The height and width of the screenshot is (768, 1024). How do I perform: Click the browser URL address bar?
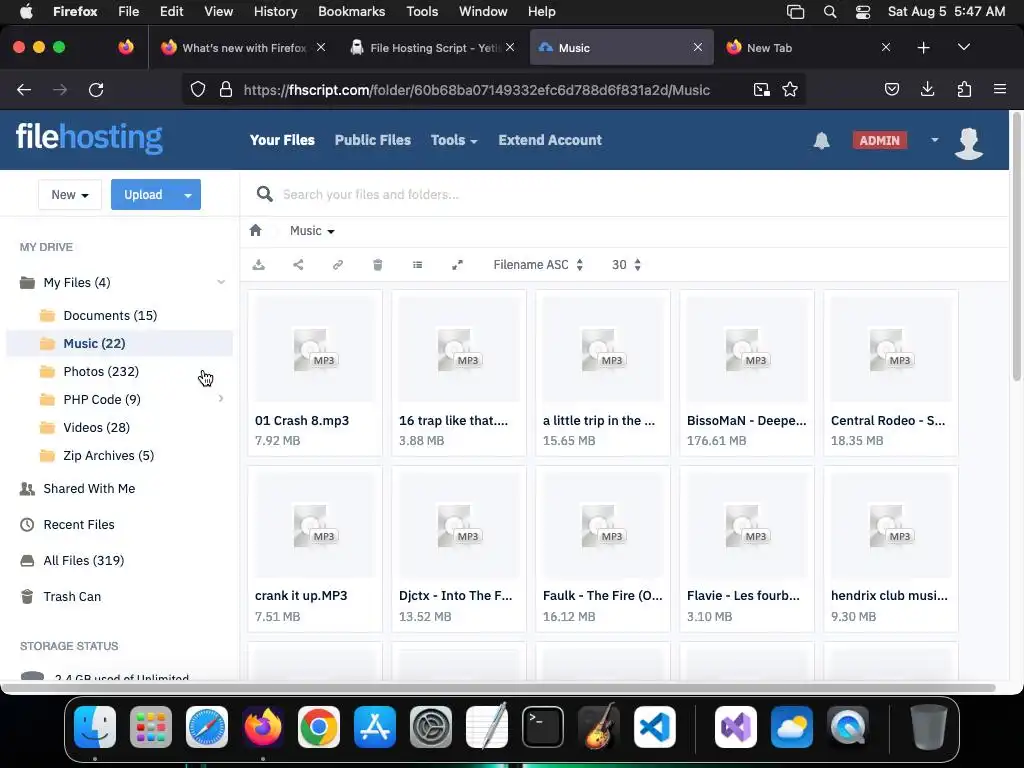pos(477,89)
